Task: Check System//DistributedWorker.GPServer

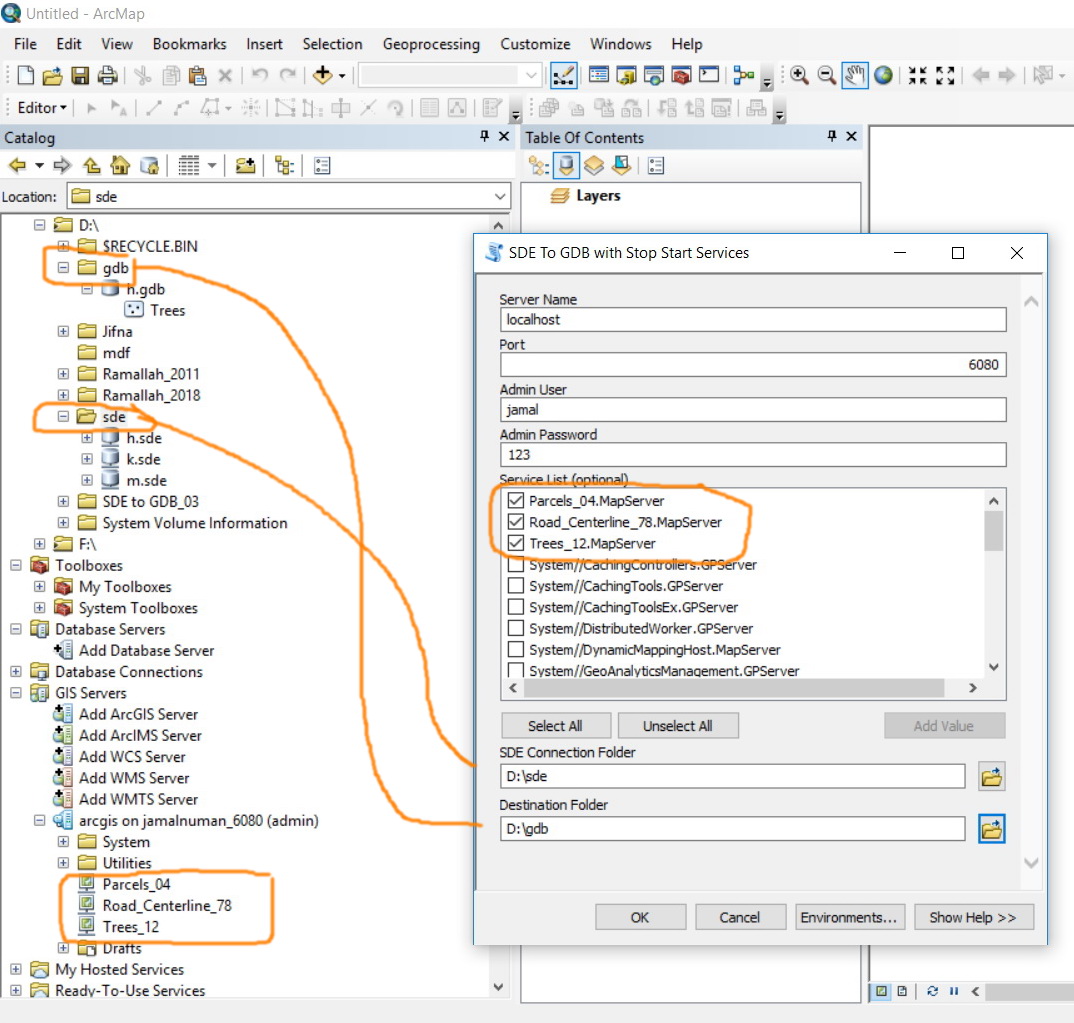Action: click(516, 629)
